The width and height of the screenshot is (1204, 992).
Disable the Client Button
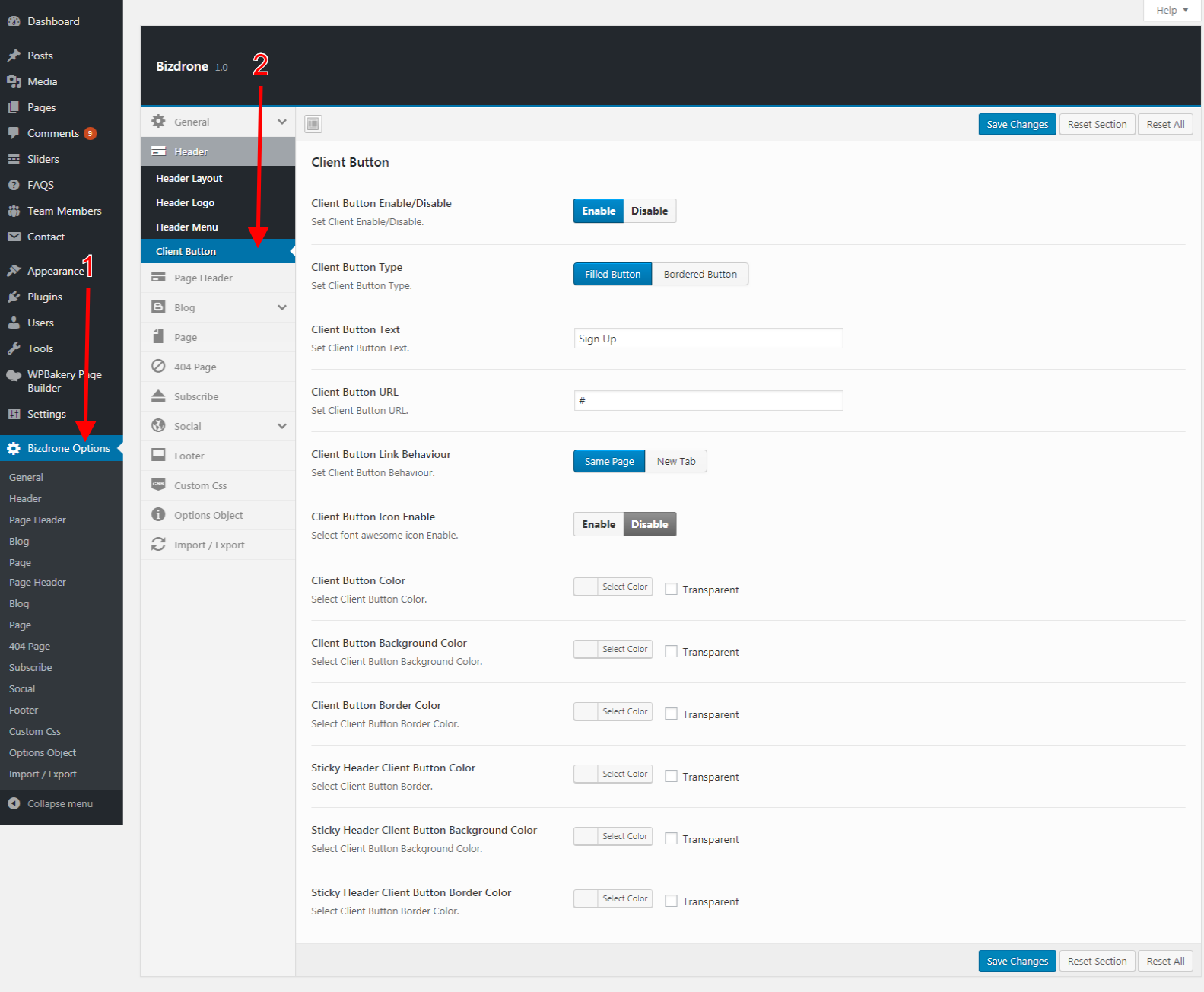pyautogui.click(x=650, y=211)
